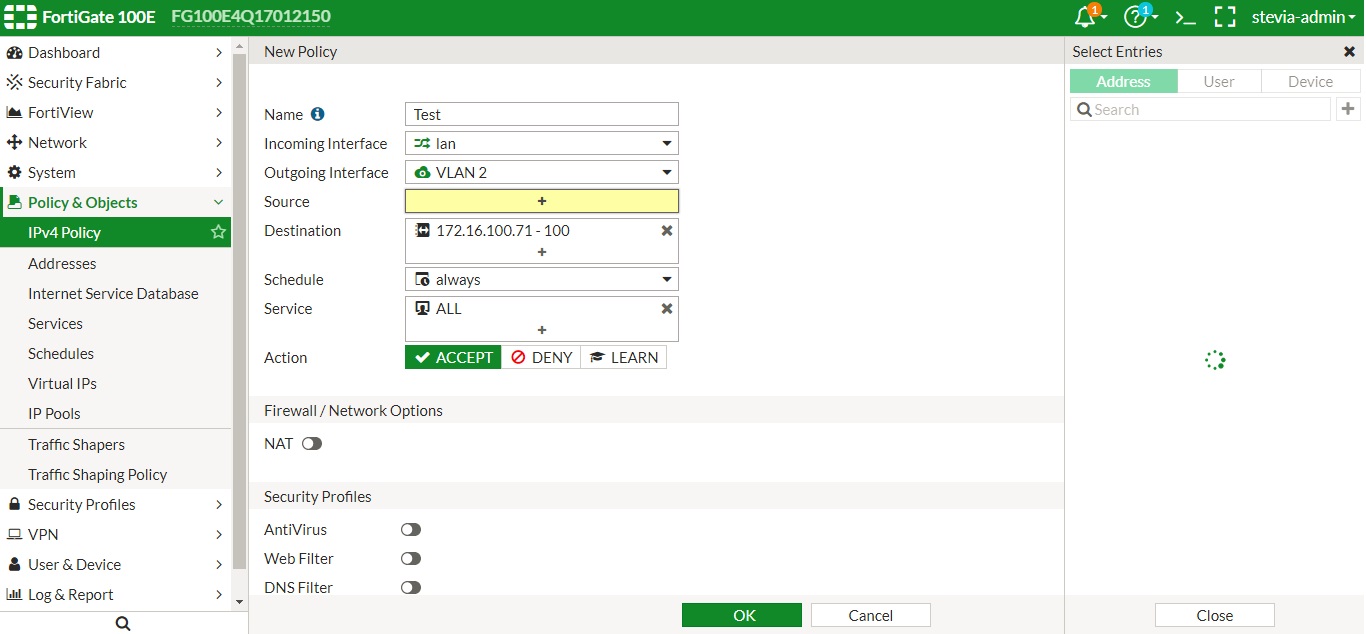The width and height of the screenshot is (1366, 634).
Task: Switch to the User tab in Select Entries
Action: tap(1218, 82)
